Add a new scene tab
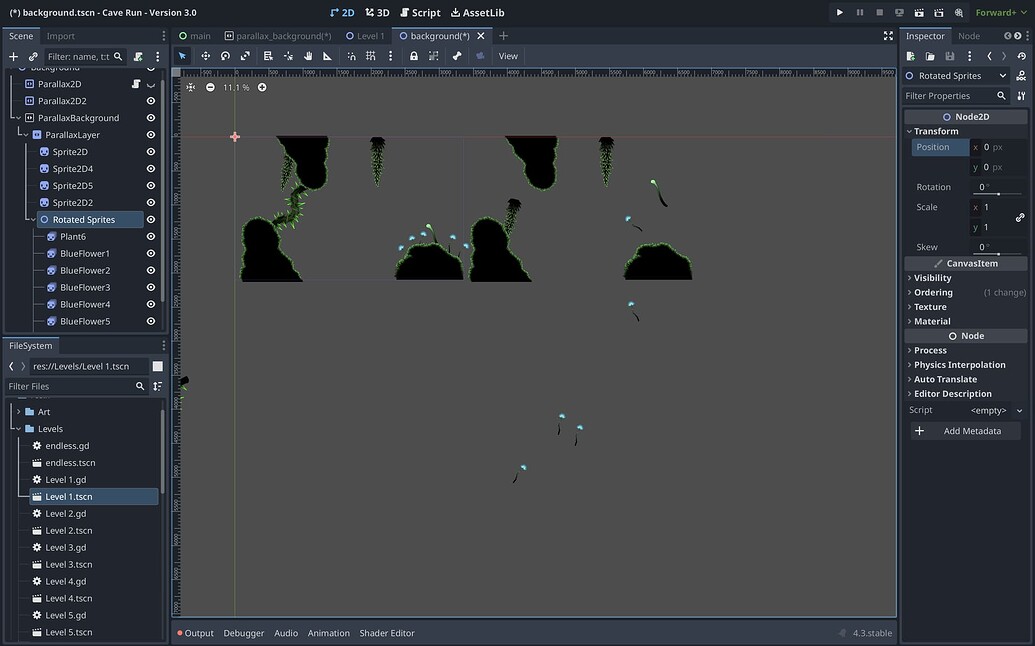Screen dimensions: 1035x646 (x=503, y=36)
